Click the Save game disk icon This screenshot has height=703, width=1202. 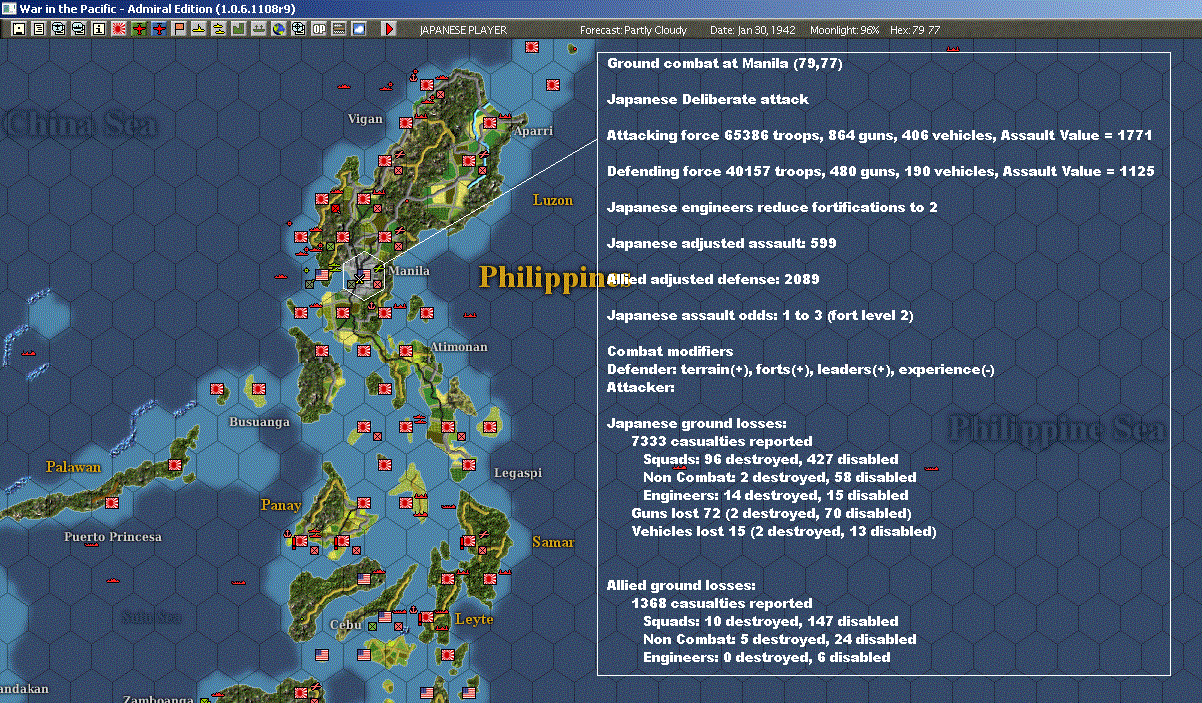[x=19, y=29]
